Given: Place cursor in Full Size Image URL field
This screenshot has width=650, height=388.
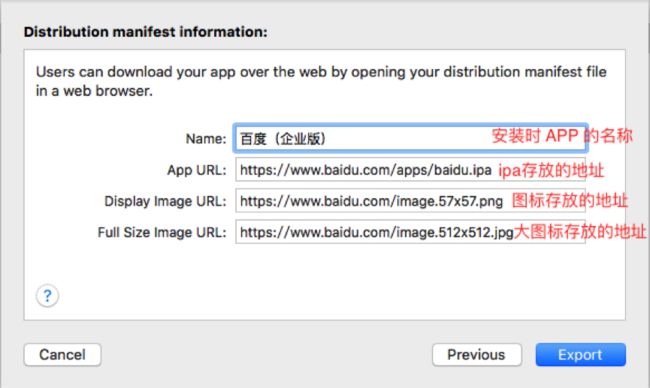Looking at the screenshot, I should click(410, 232).
